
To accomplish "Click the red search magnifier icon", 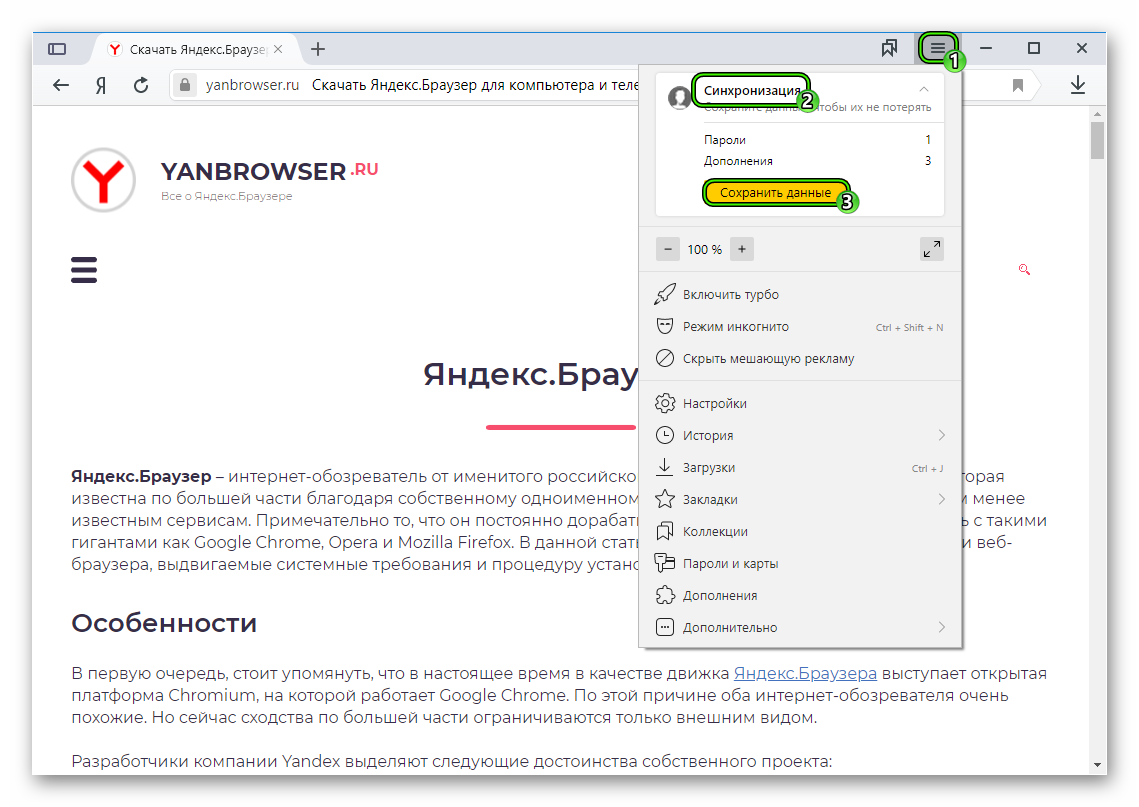I will coord(1024,269).
